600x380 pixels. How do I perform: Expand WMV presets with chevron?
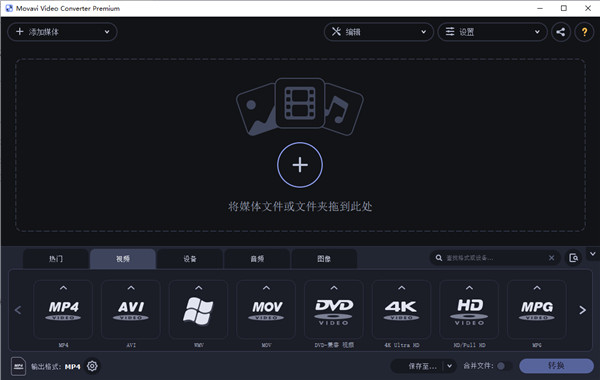tap(198, 288)
